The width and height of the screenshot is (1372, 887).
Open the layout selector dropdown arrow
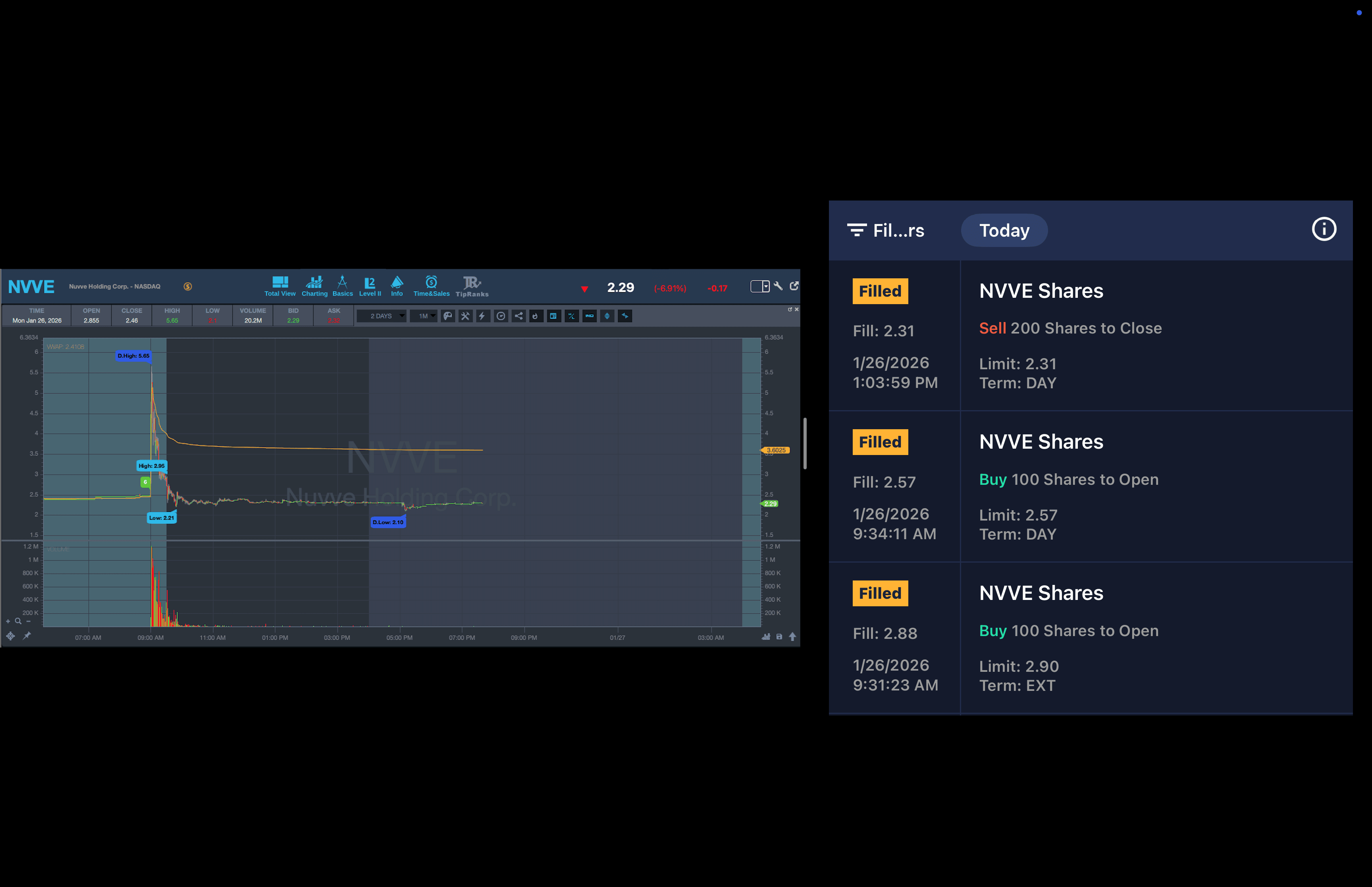tap(766, 286)
